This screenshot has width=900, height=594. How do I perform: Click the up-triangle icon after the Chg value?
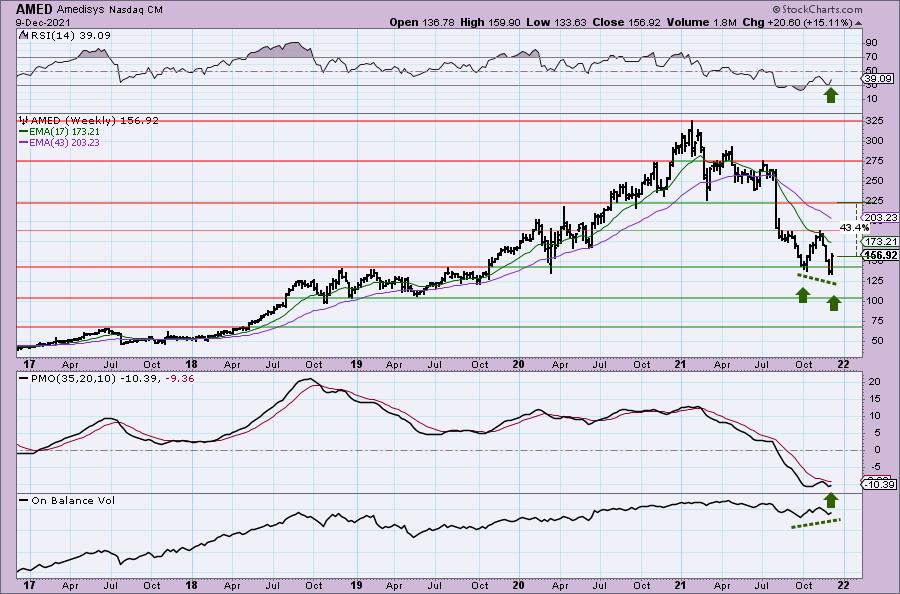click(859, 24)
